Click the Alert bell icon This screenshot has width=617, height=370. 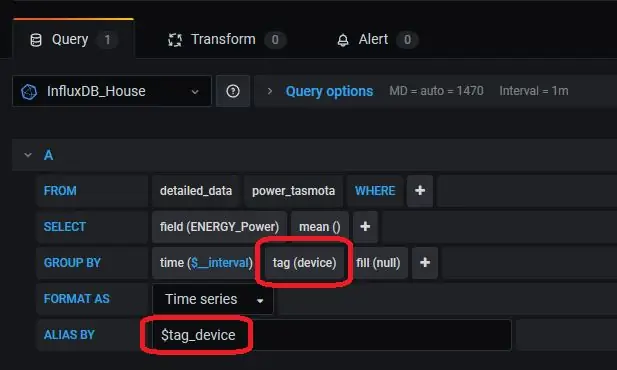coord(343,40)
